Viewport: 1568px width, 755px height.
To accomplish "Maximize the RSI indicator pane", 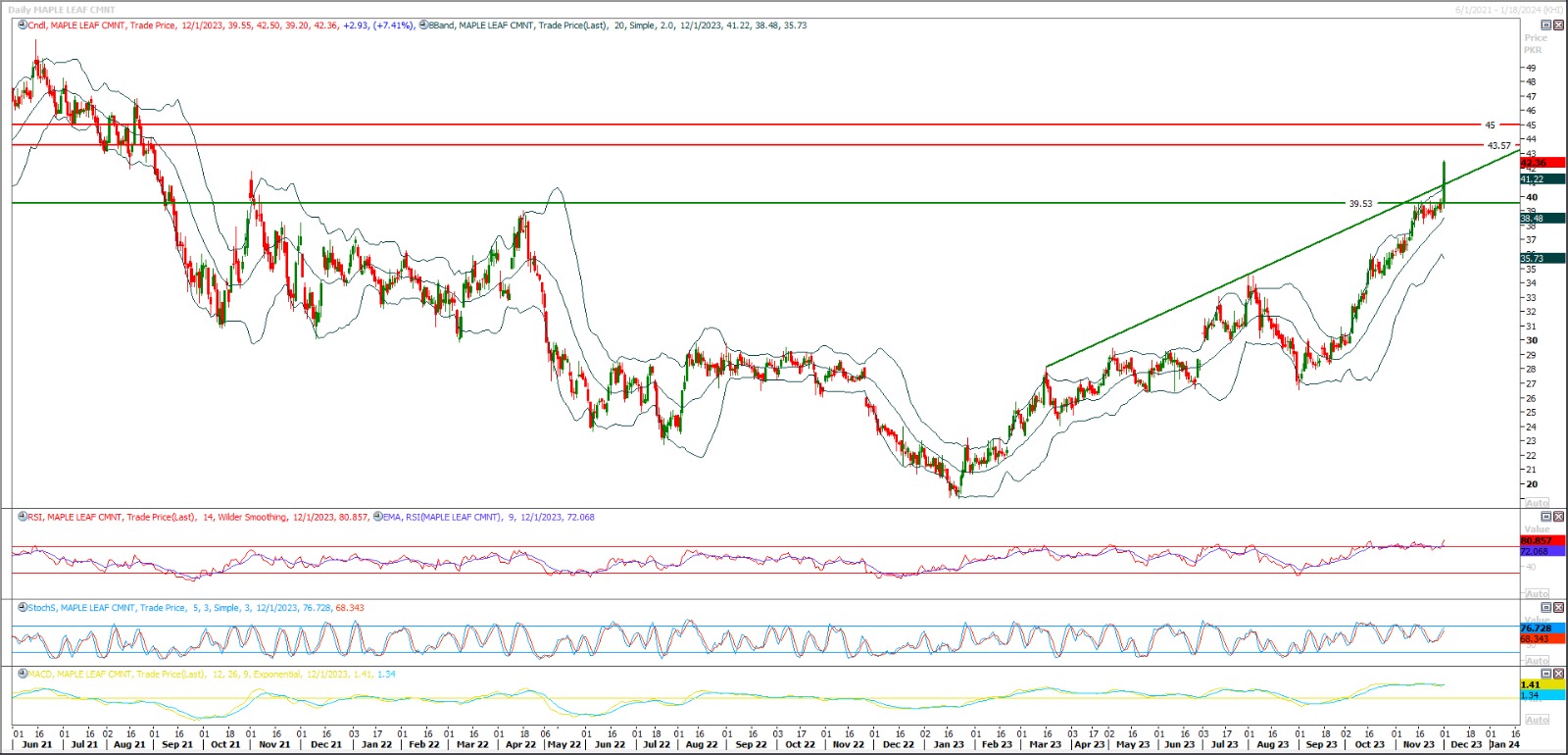I will point(1546,517).
